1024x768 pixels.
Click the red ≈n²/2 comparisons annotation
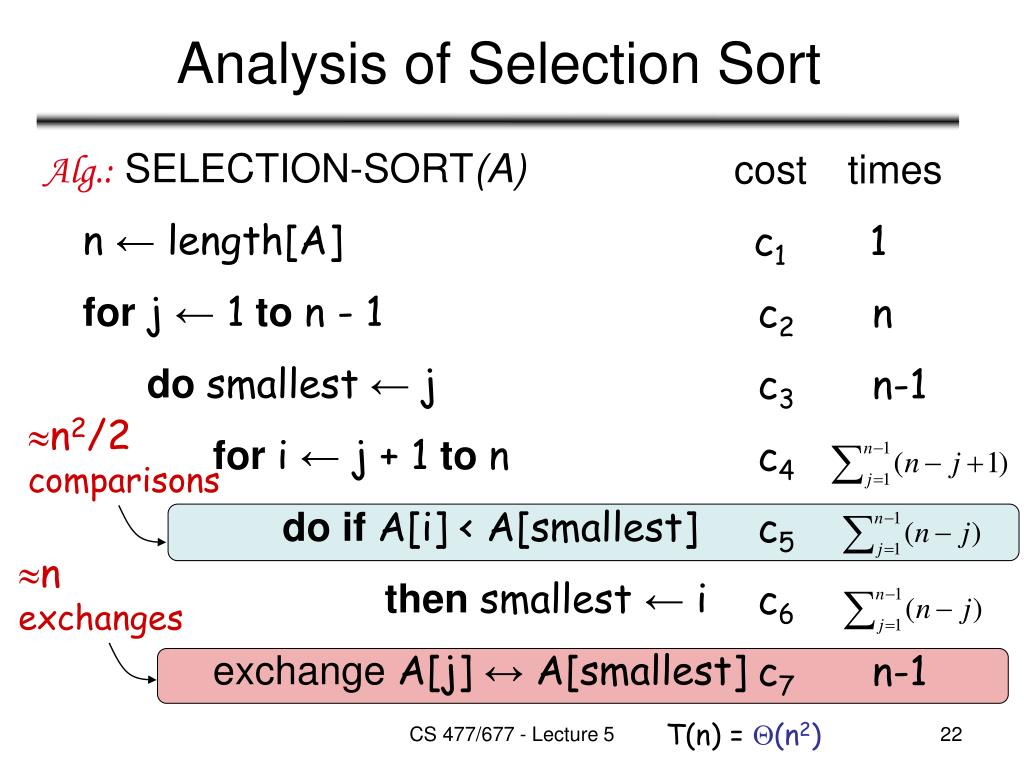click(x=123, y=457)
